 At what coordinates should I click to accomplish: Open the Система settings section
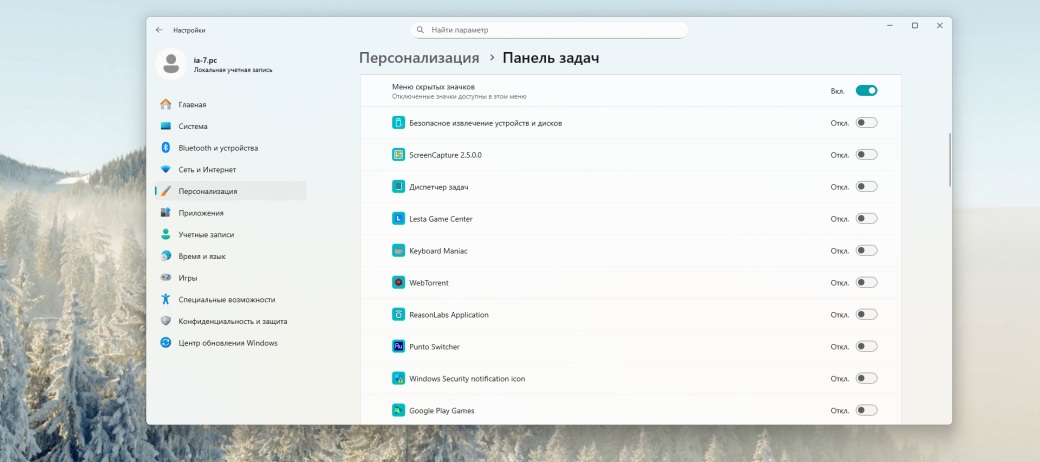coord(230,126)
